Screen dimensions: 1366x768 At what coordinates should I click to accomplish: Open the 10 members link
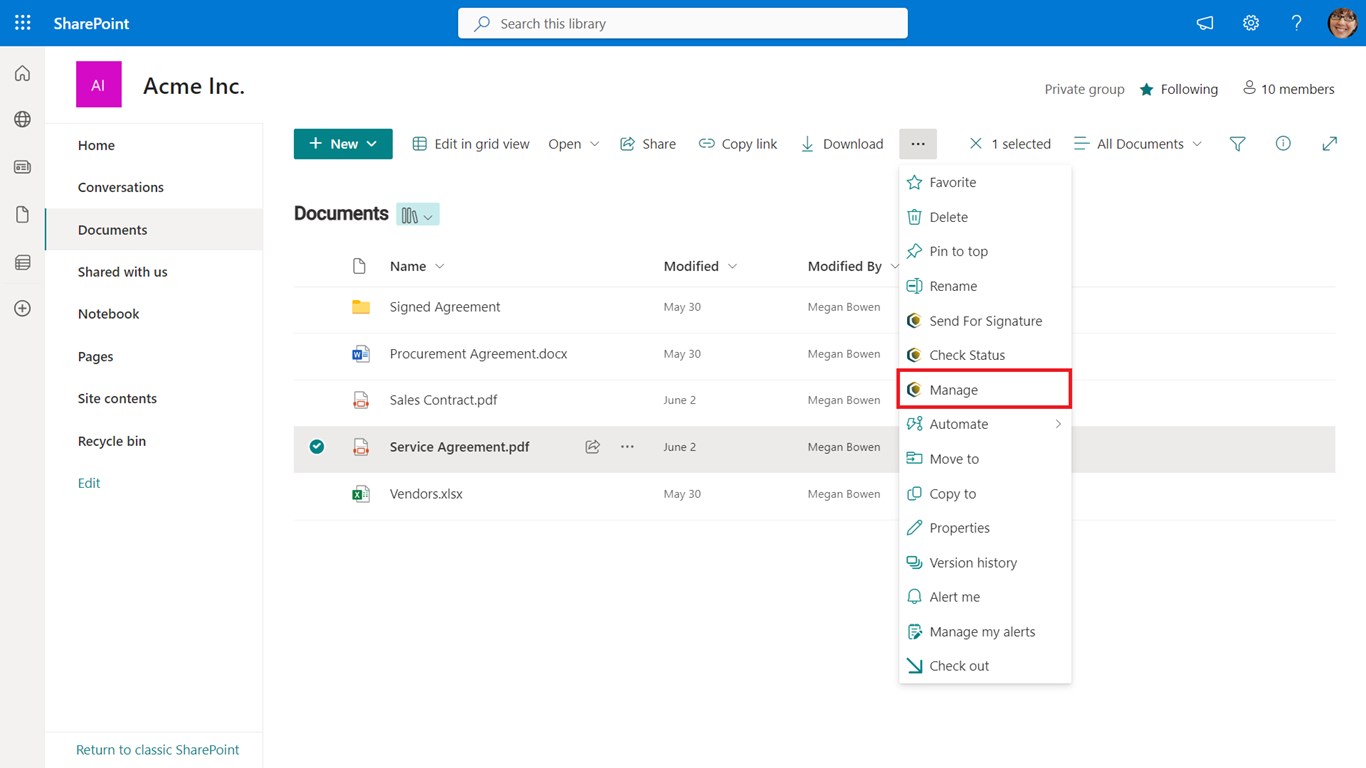point(1288,89)
